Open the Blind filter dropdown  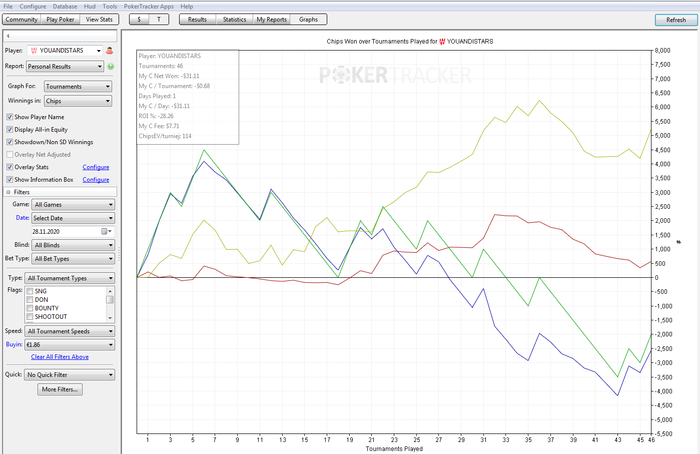click(x=73, y=245)
